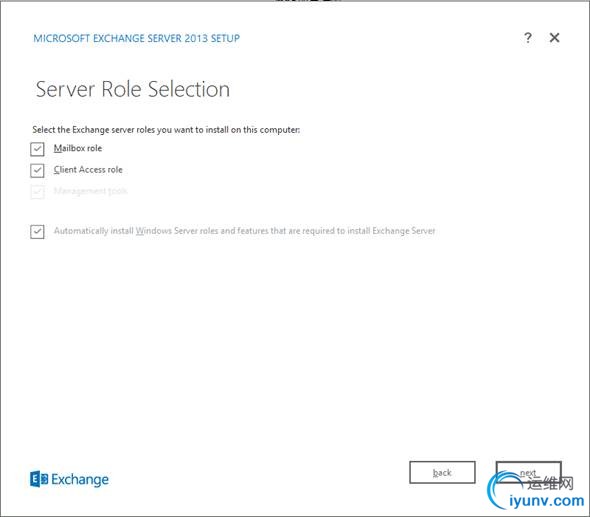Click the automatic install option description text

(x=245, y=231)
